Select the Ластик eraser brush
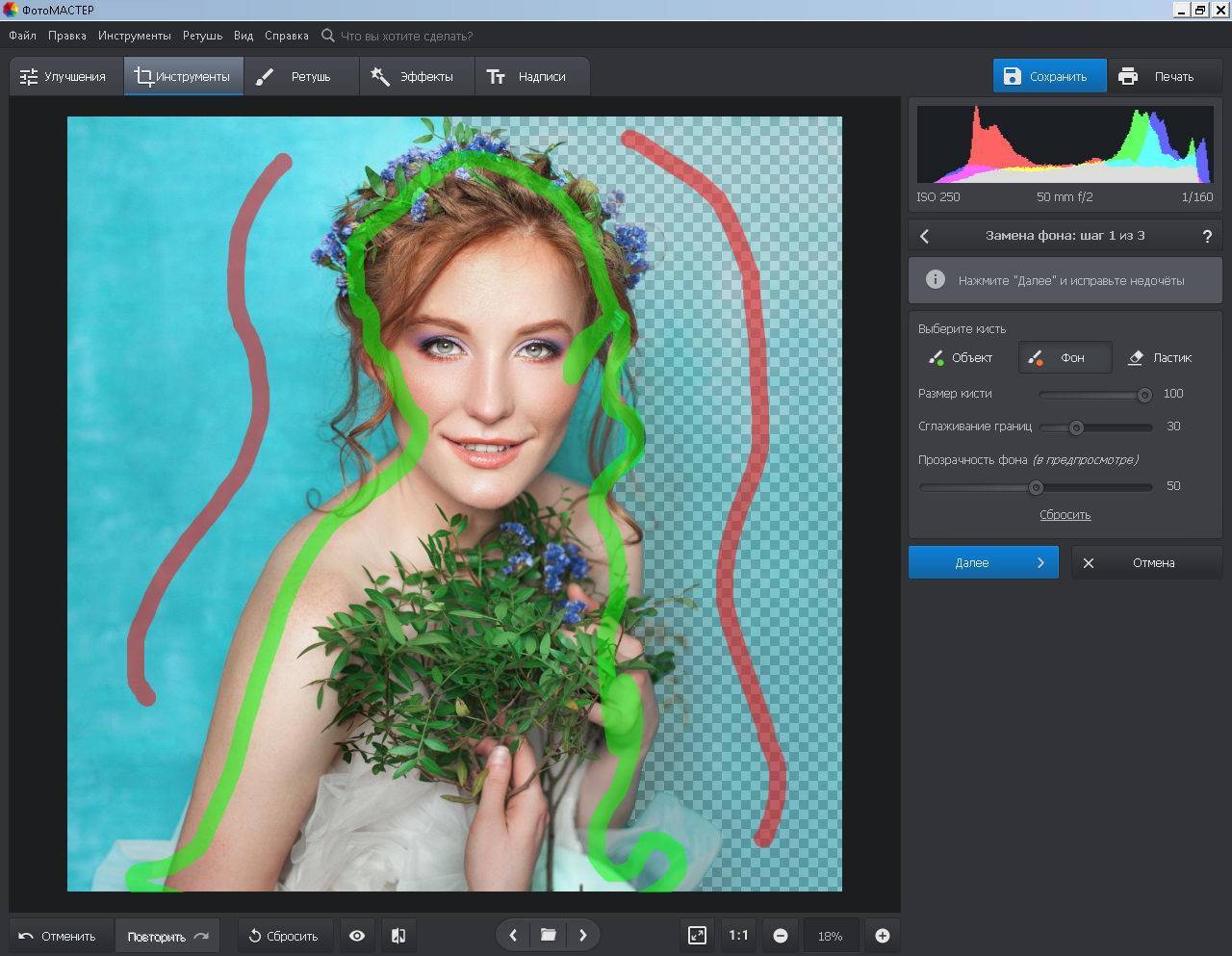 1160,358
